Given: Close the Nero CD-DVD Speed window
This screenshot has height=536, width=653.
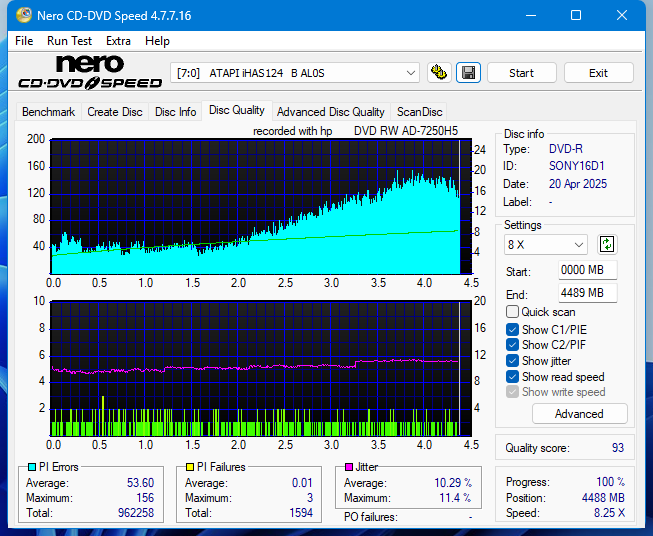Looking at the screenshot, I should (x=622, y=15).
